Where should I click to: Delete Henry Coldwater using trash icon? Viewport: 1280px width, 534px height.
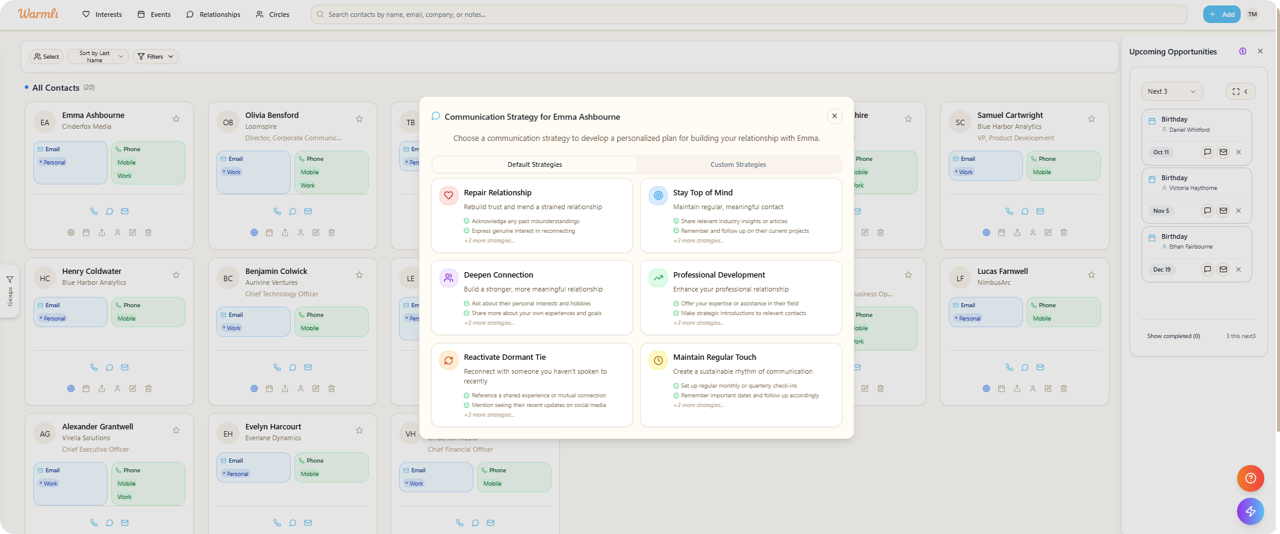[x=148, y=389]
